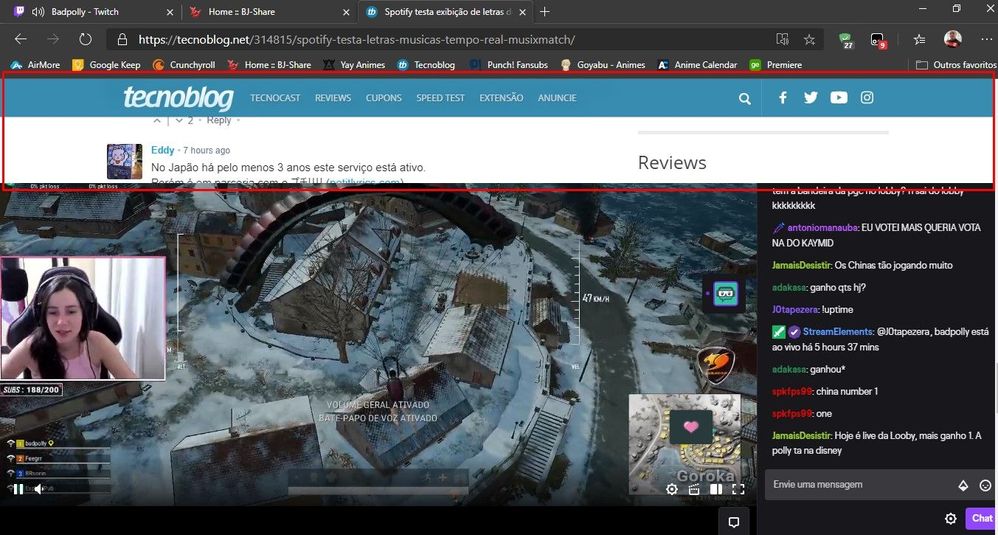Downvote the comment with down chevron
Viewport: 998px width, 535px height.
pyautogui.click(x=179, y=120)
